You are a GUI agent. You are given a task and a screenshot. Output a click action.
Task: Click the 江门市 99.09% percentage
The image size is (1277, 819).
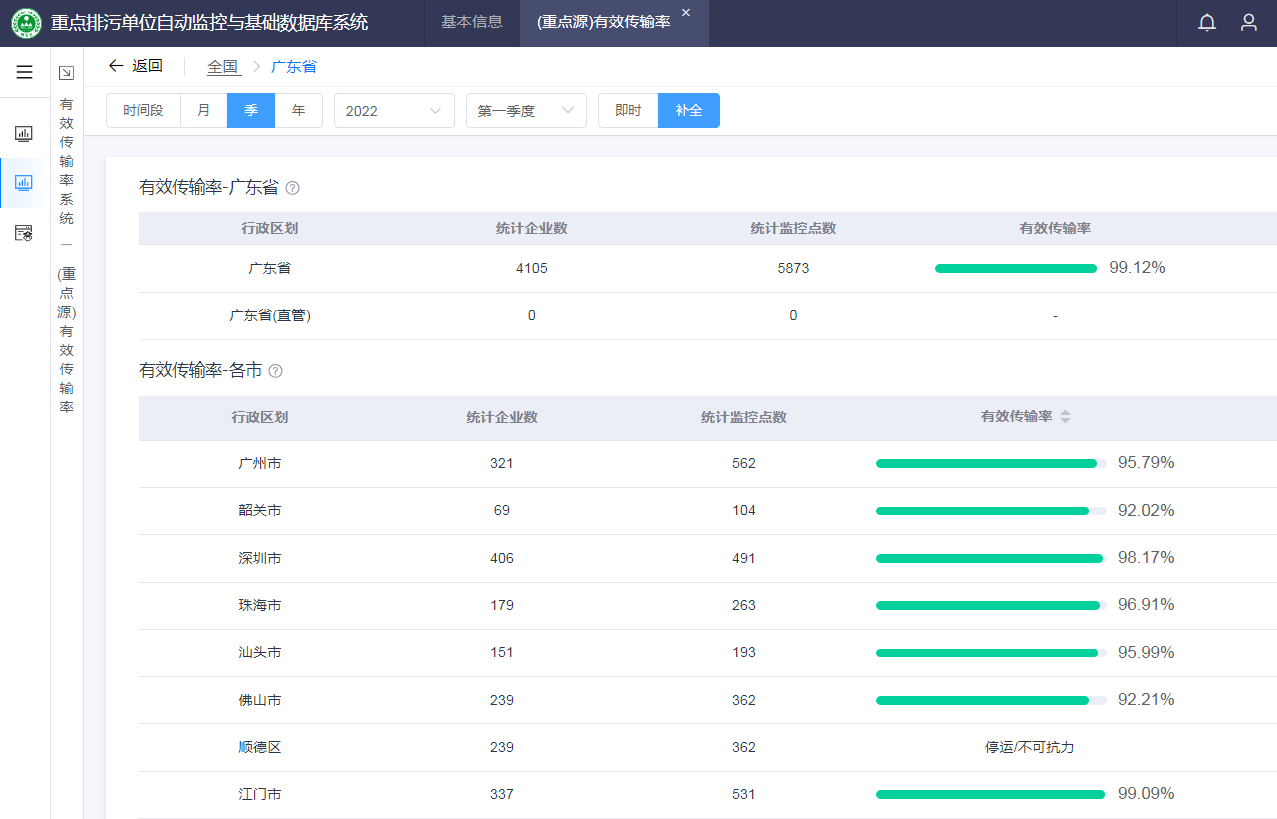click(x=1146, y=793)
